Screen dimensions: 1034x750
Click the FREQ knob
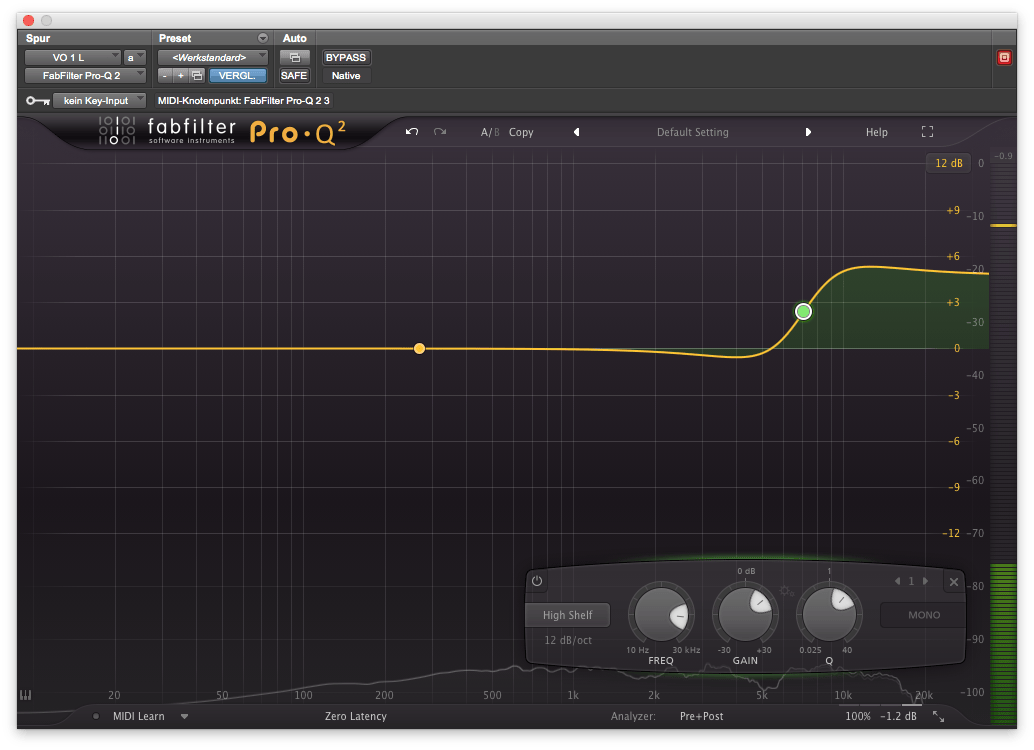click(661, 615)
